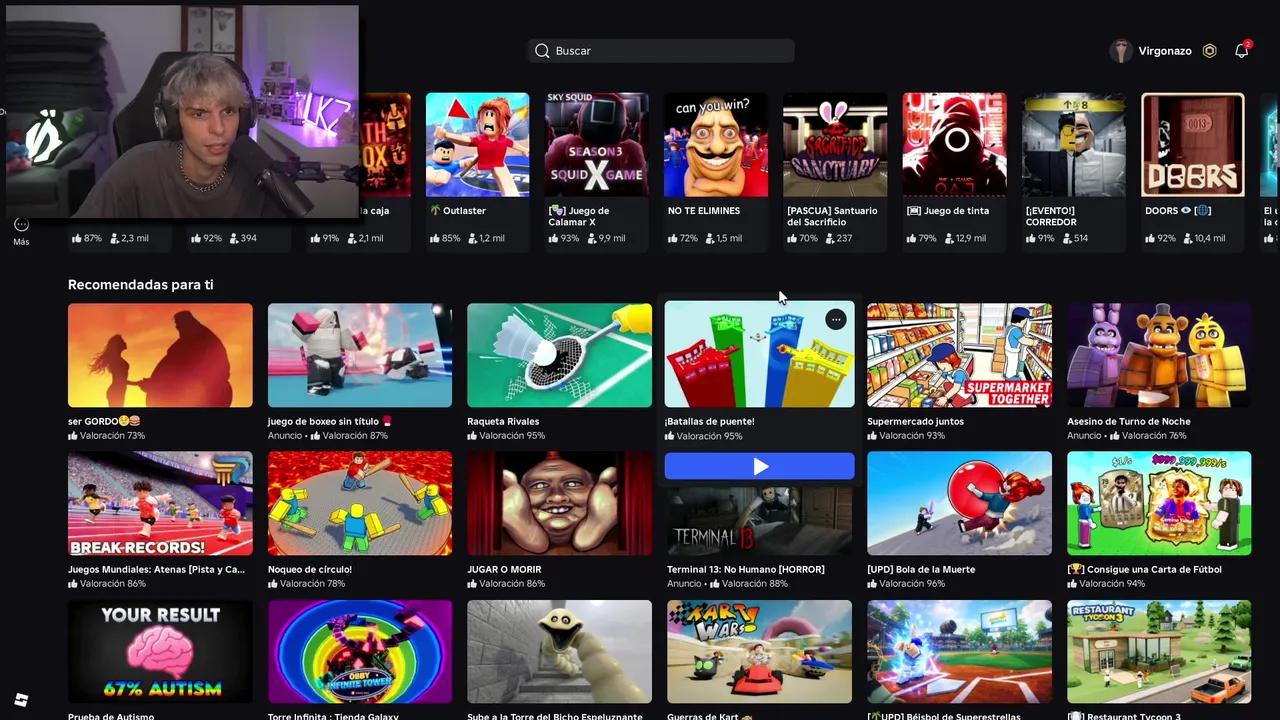This screenshot has height=720, width=1280.
Task: Open the Raqueta Rivales thumbnail
Action: click(x=559, y=355)
